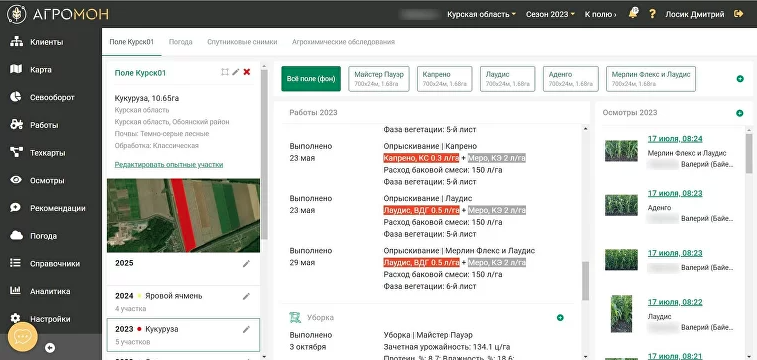Click Лосик Дмитрий user name
Image resolution: width=757 pixels, height=360 pixels.
pyautogui.click(x=695, y=14)
